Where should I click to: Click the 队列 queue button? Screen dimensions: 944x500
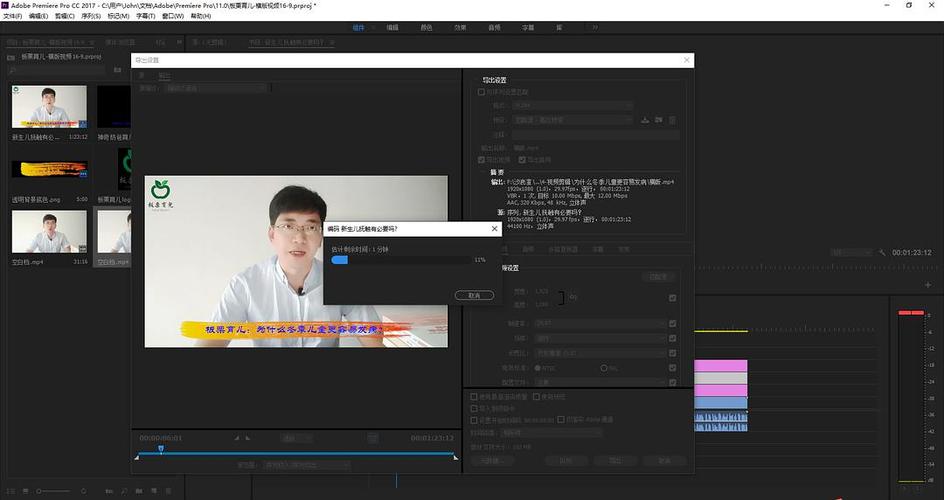(566, 461)
